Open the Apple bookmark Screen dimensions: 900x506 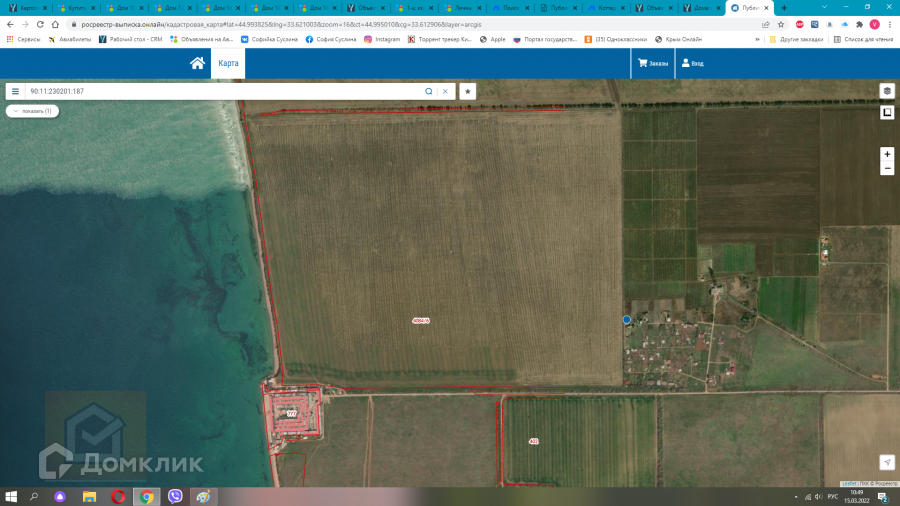coord(492,40)
